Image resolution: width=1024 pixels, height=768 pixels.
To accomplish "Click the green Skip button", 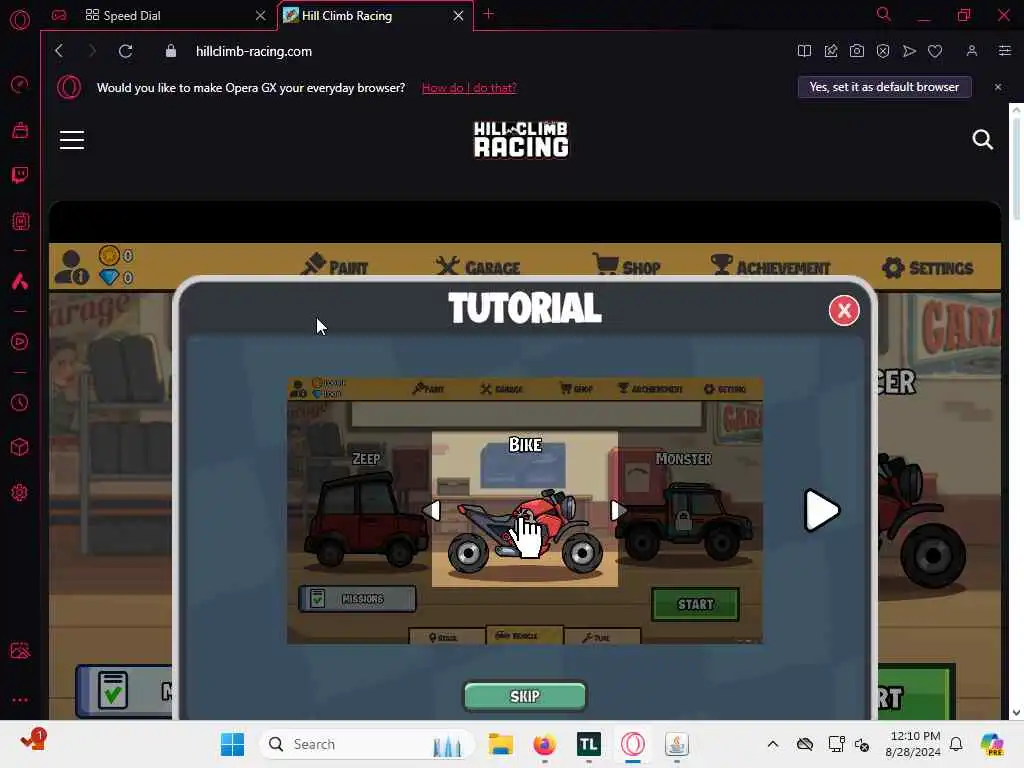I will pyautogui.click(x=525, y=696).
